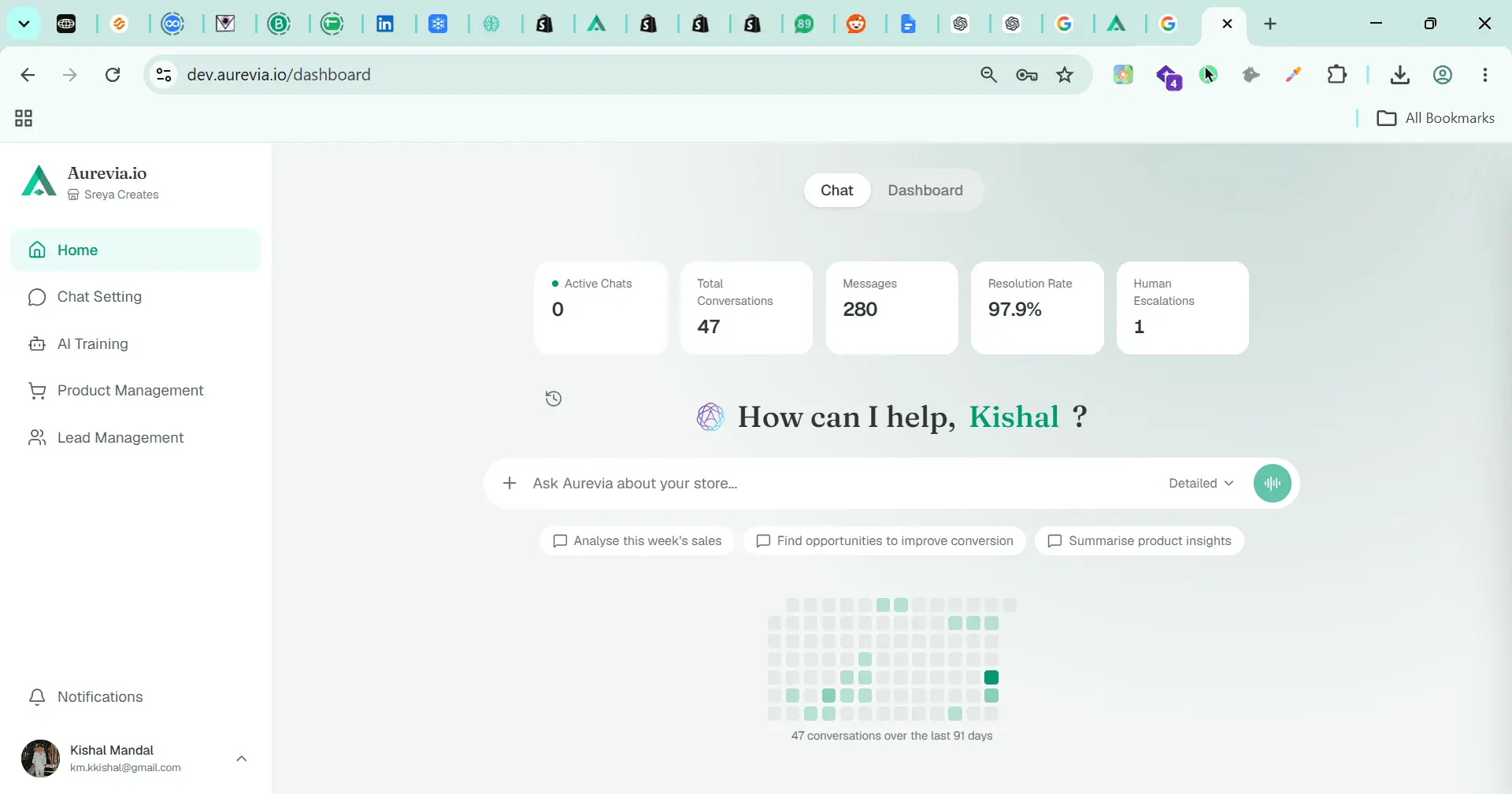Click the Resolution Rate 97.9% card
Viewport: 1512px width, 794px height.
point(1037,308)
